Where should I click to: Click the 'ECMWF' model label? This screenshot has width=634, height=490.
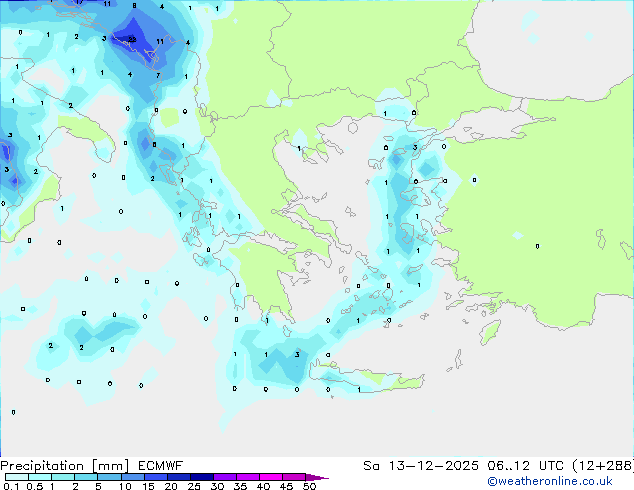(x=161, y=466)
